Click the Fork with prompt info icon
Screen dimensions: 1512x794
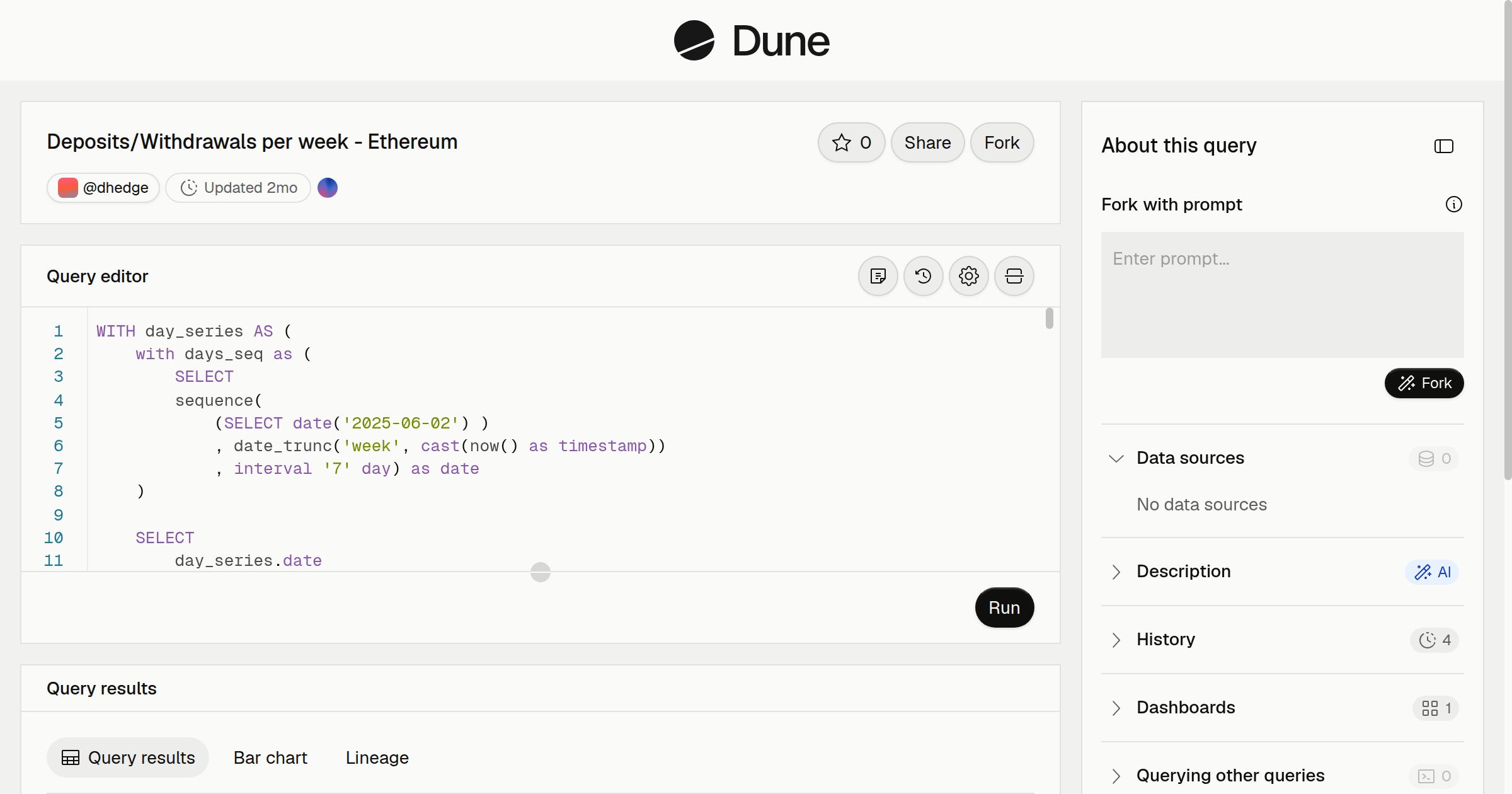coord(1454,204)
